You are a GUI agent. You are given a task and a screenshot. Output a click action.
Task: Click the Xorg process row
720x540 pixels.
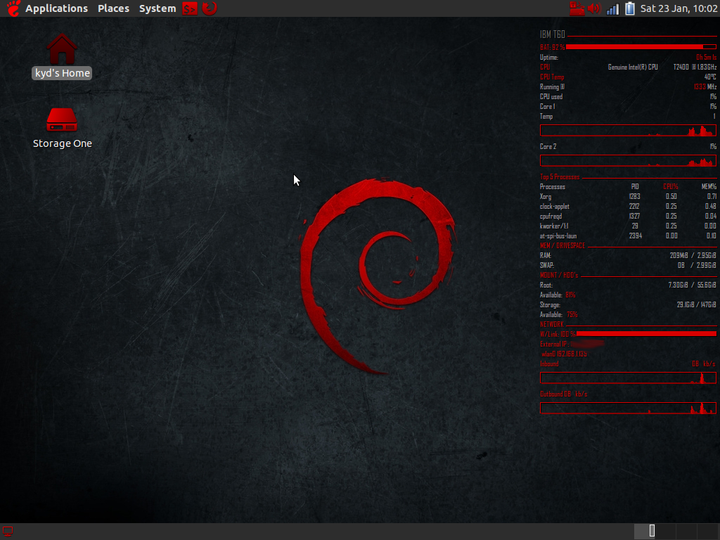[x=628, y=197]
